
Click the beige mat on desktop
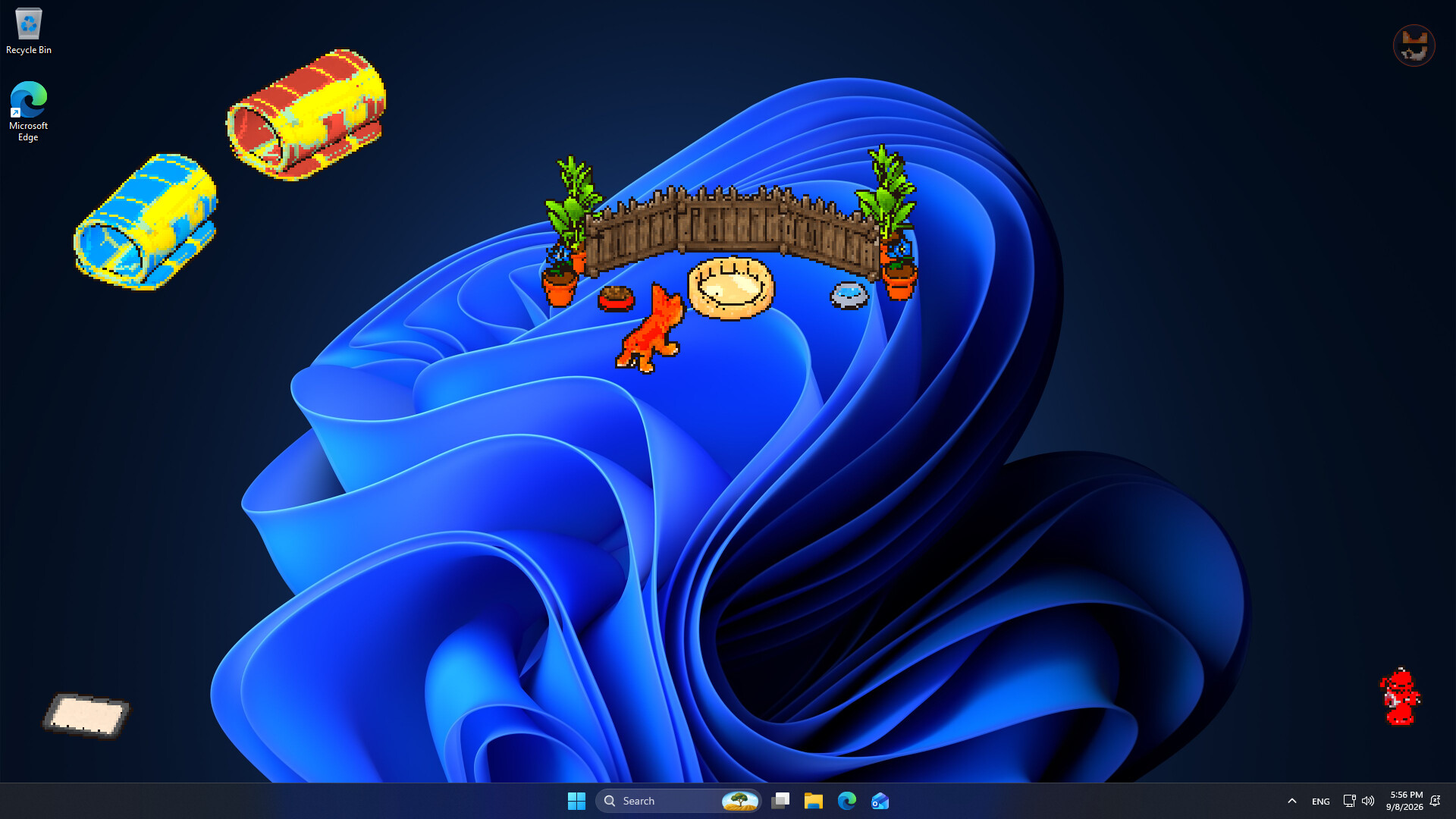pos(86,714)
